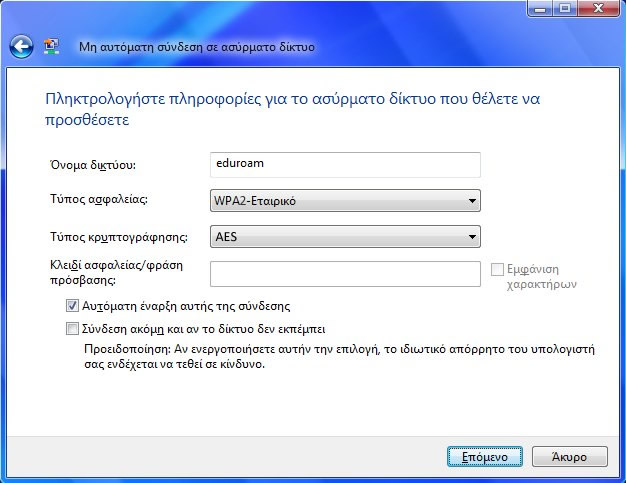626x483 pixels.
Task: Focus the Όνομα δικτύου field containing eduroam
Action: 345,164
